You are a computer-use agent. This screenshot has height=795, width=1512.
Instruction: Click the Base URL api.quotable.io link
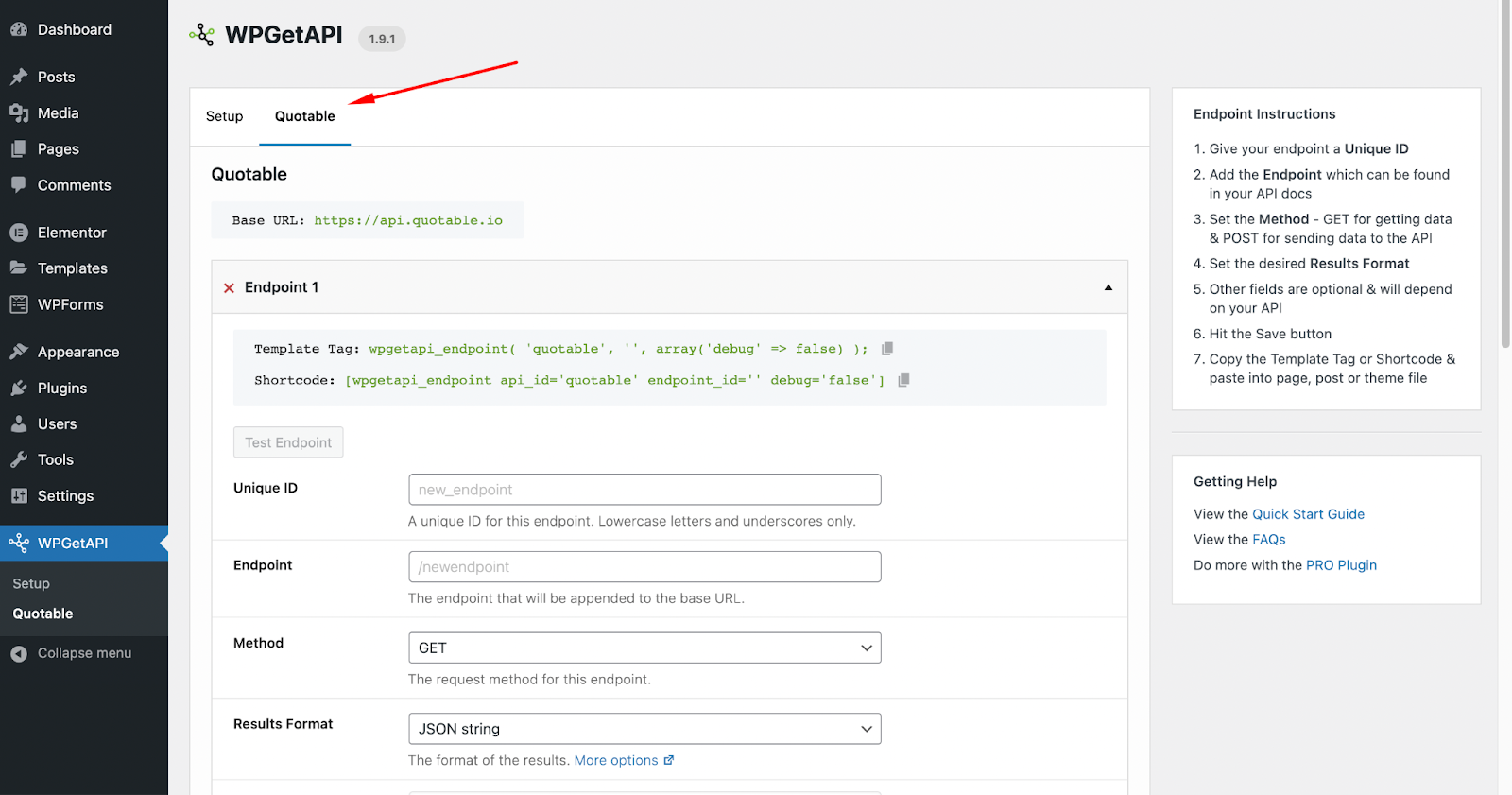pos(408,220)
